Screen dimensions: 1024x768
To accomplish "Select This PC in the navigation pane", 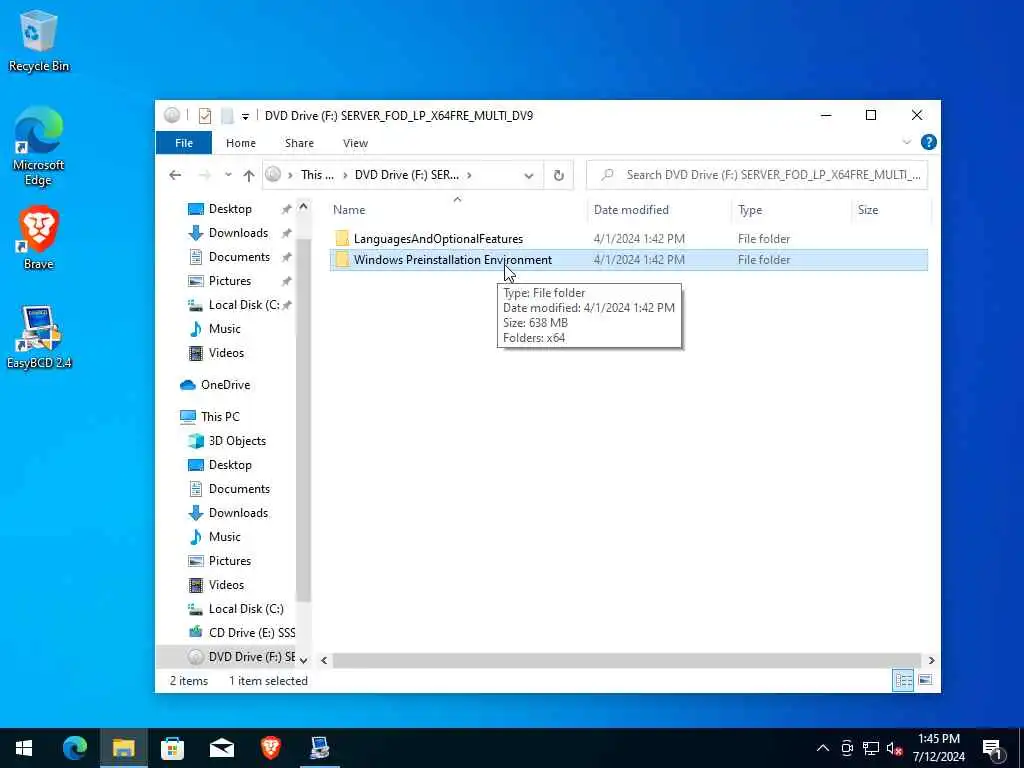I will pos(219,416).
